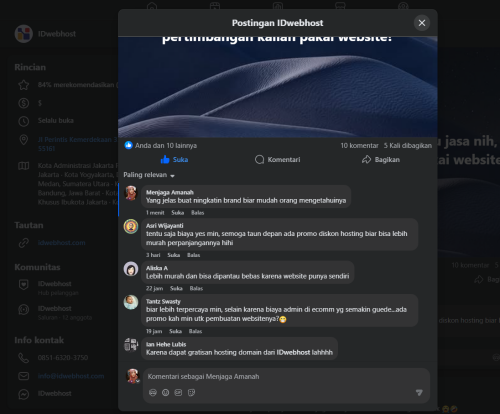
Task: Open info@idwebhost.com email link
Action: coord(71,376)
